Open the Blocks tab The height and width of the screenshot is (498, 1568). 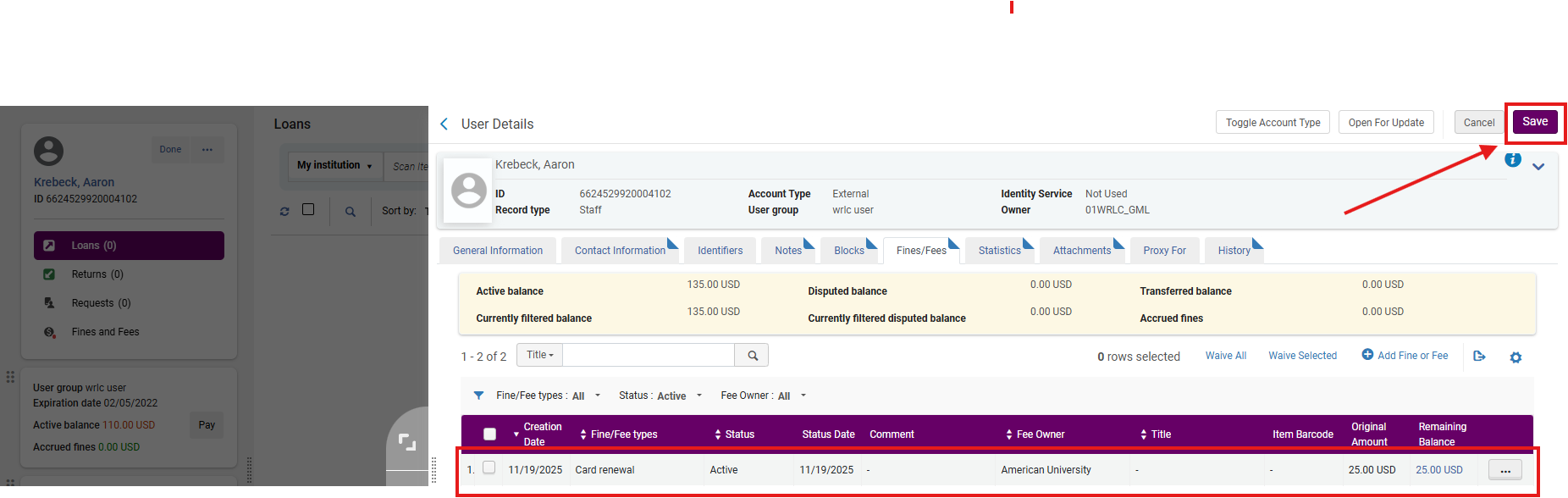[x=848, y=251]
